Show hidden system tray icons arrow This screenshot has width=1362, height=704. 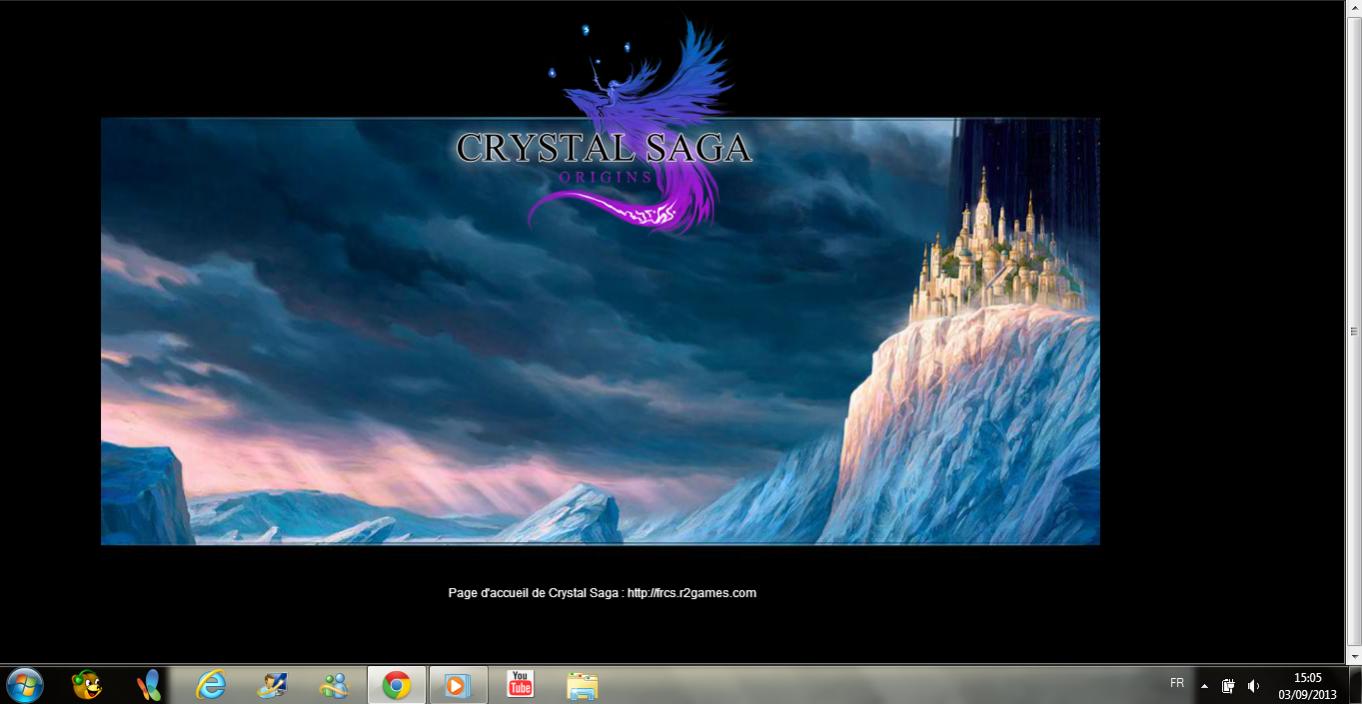[x=1204, y=686]
